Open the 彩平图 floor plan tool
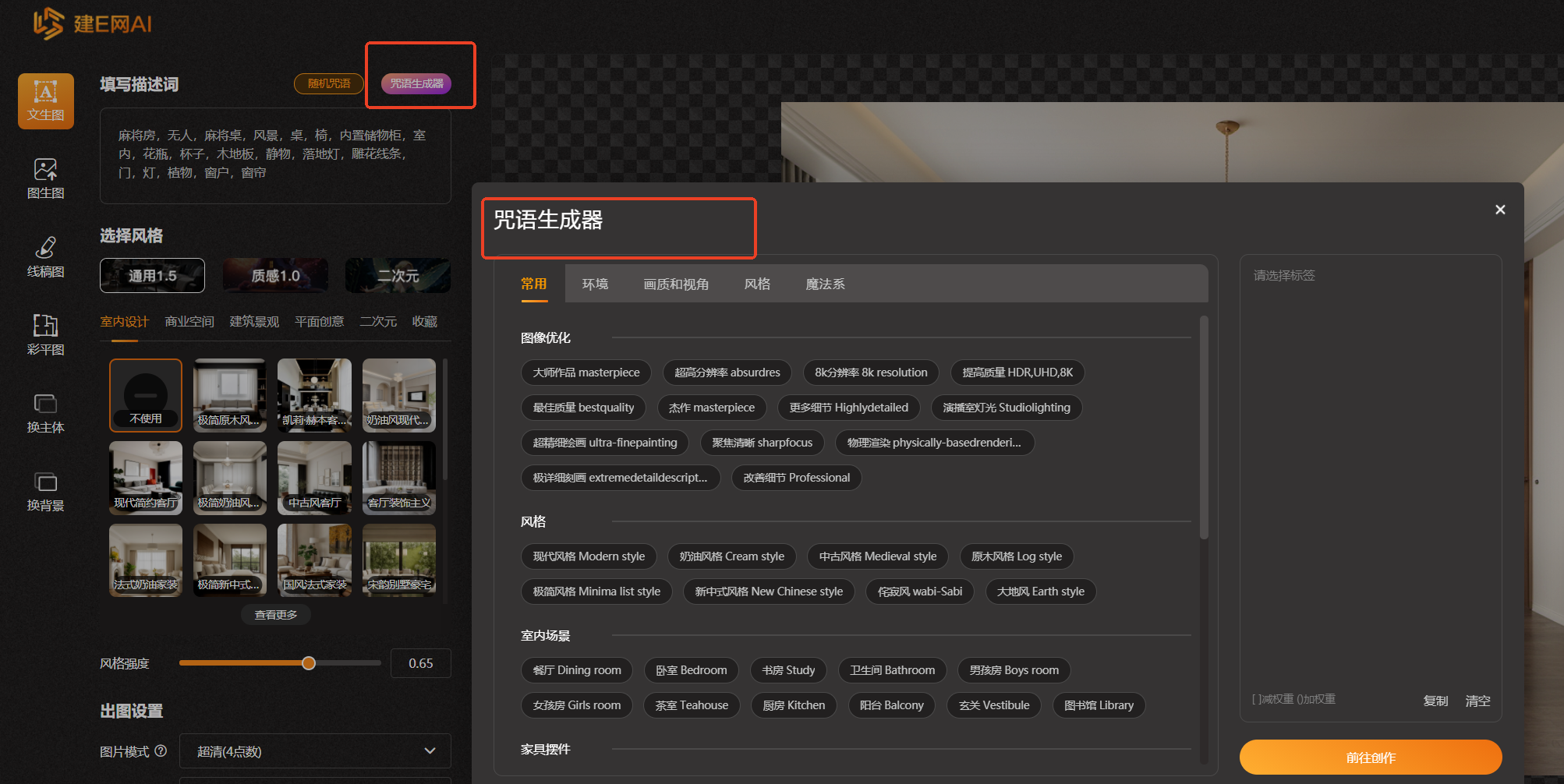Viewport: 1564px width, 784px height. pos(46,335)
